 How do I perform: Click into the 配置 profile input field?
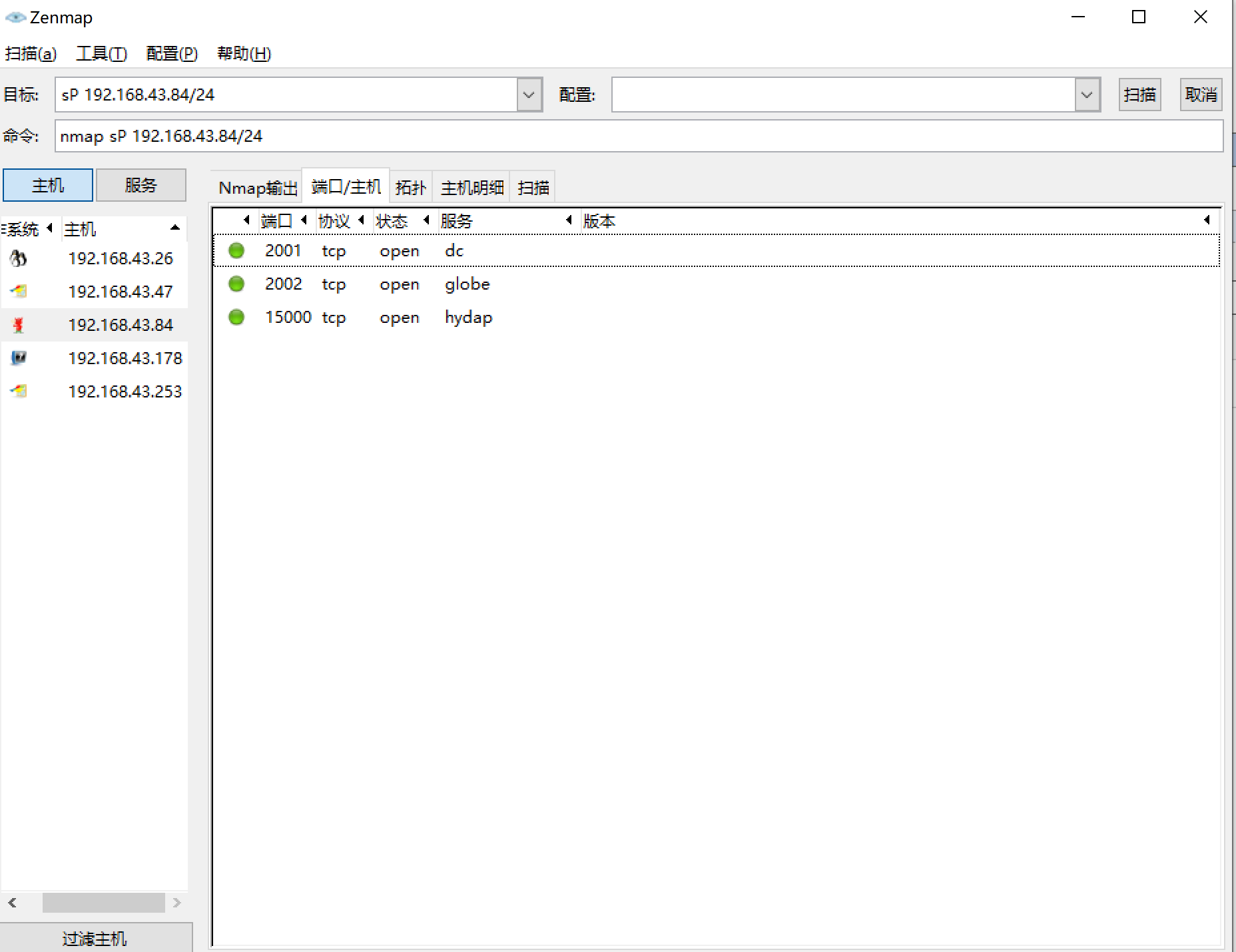[844, 95]
